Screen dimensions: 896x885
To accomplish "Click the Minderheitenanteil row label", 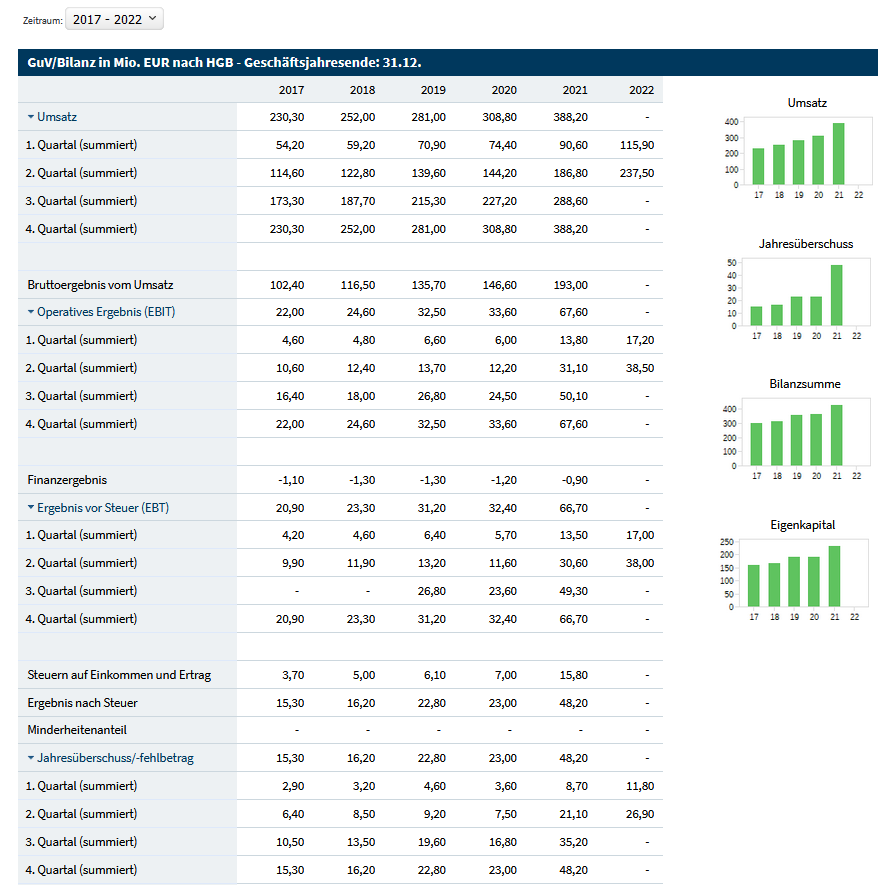I will point(77,730).
